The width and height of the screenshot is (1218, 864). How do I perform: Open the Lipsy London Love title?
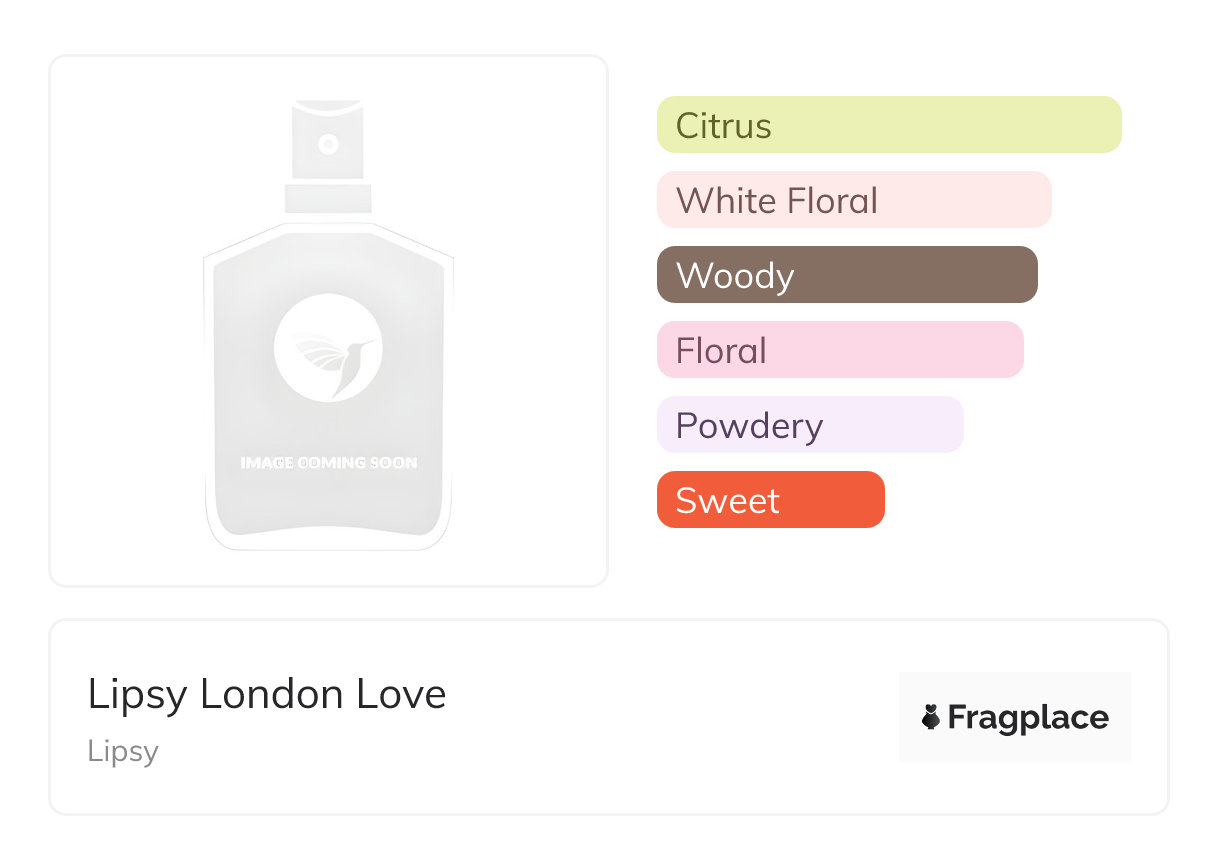[x=267, y=694]
